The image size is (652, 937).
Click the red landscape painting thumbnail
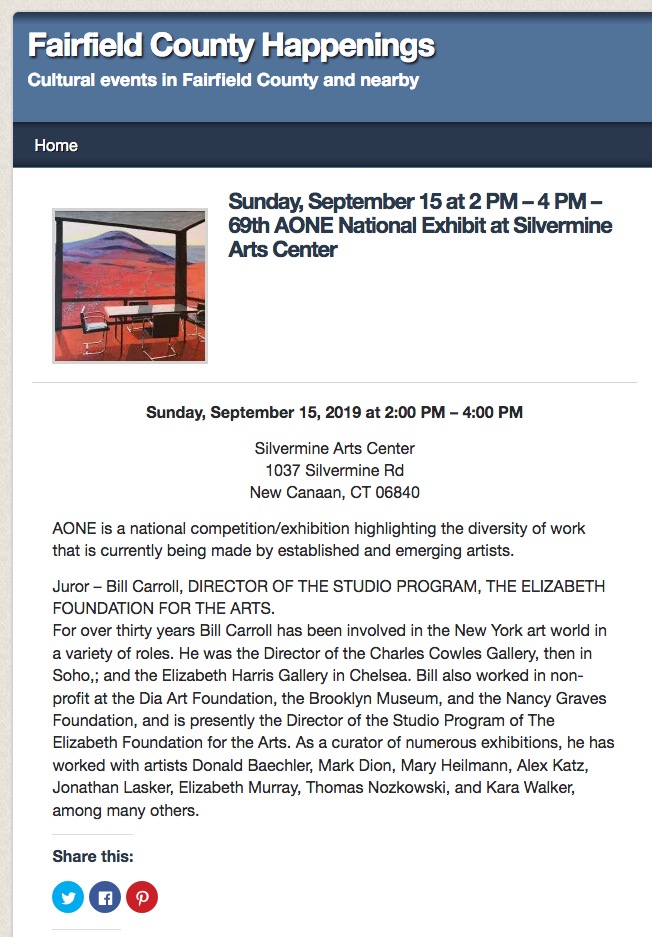pyautogui.click(x=130, y=286)
